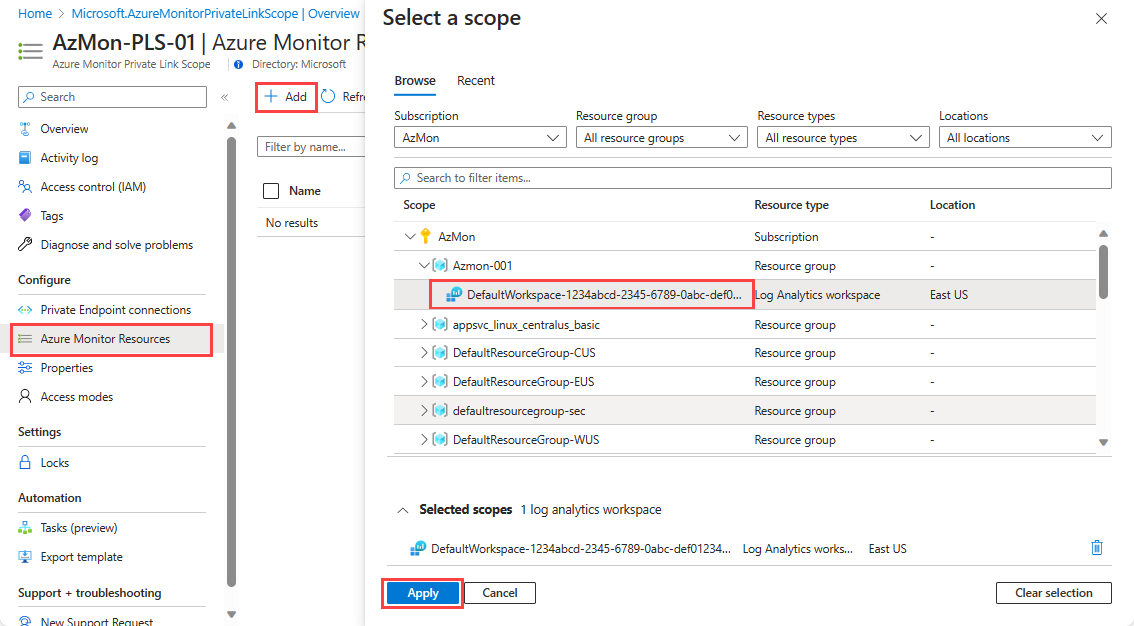This screenshot has width=1134, height=626.
Task: Select the DefaultWorkspace Log Analytics workspace row
Action: pos(745,295)
